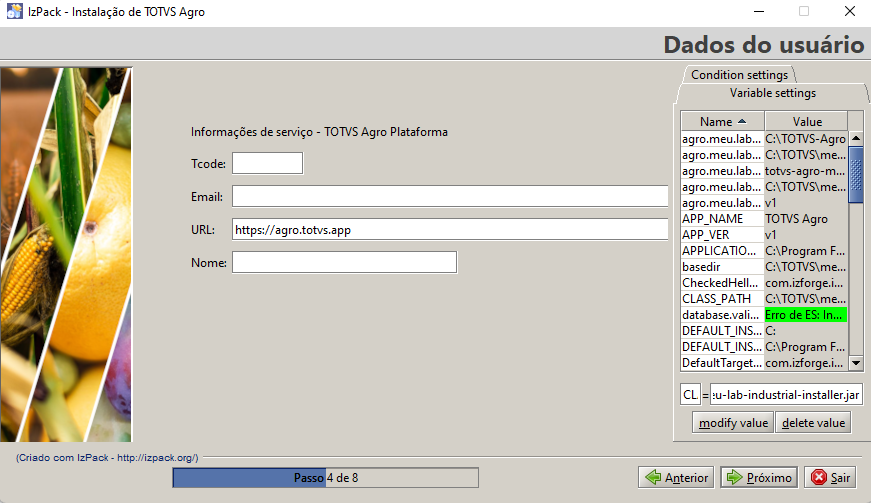
Task: Click the red X icon on Sair
Action: coord(819,477)
